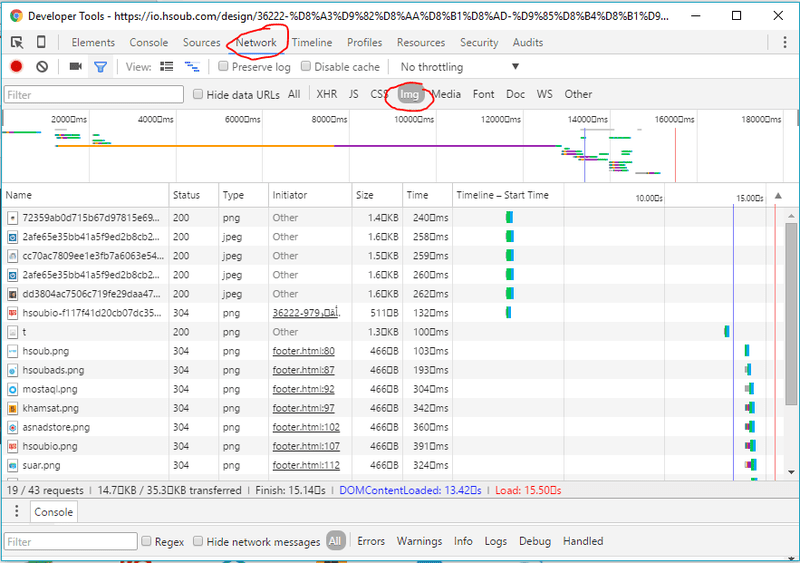Click the Chrome logo in title bar

(x=16, y=16)
